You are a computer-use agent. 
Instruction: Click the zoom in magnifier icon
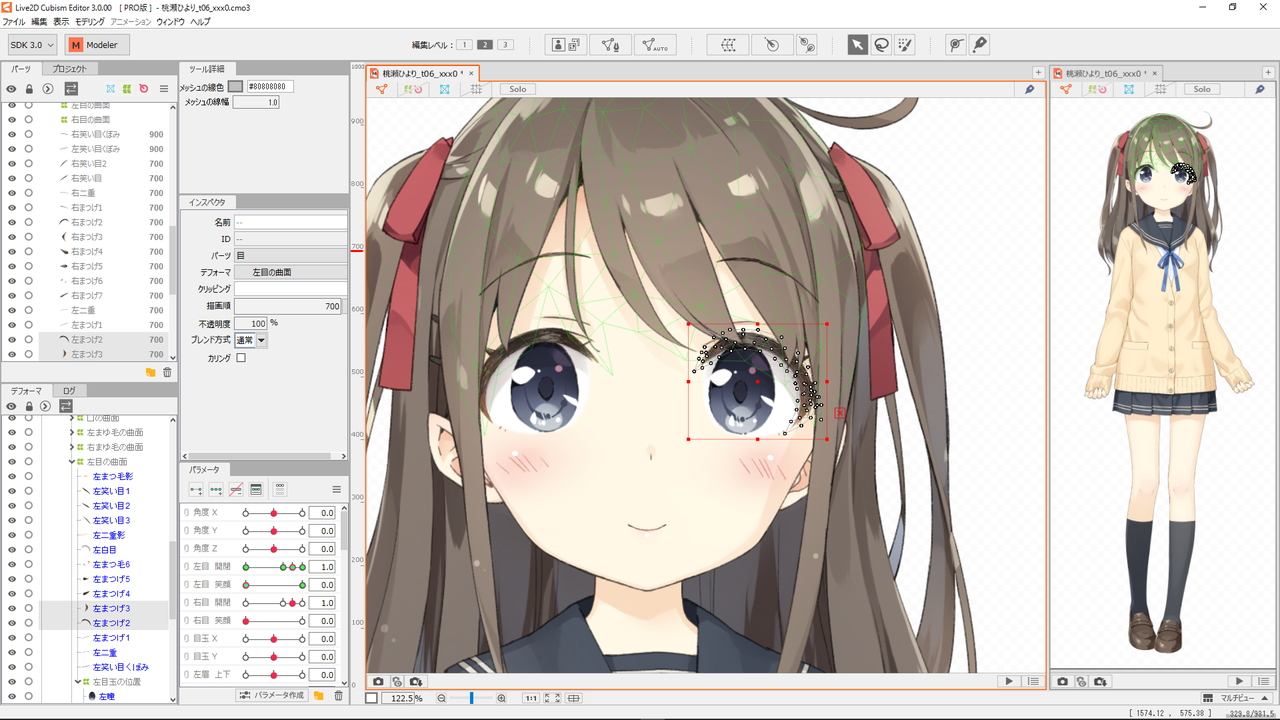tap(501, 698)
